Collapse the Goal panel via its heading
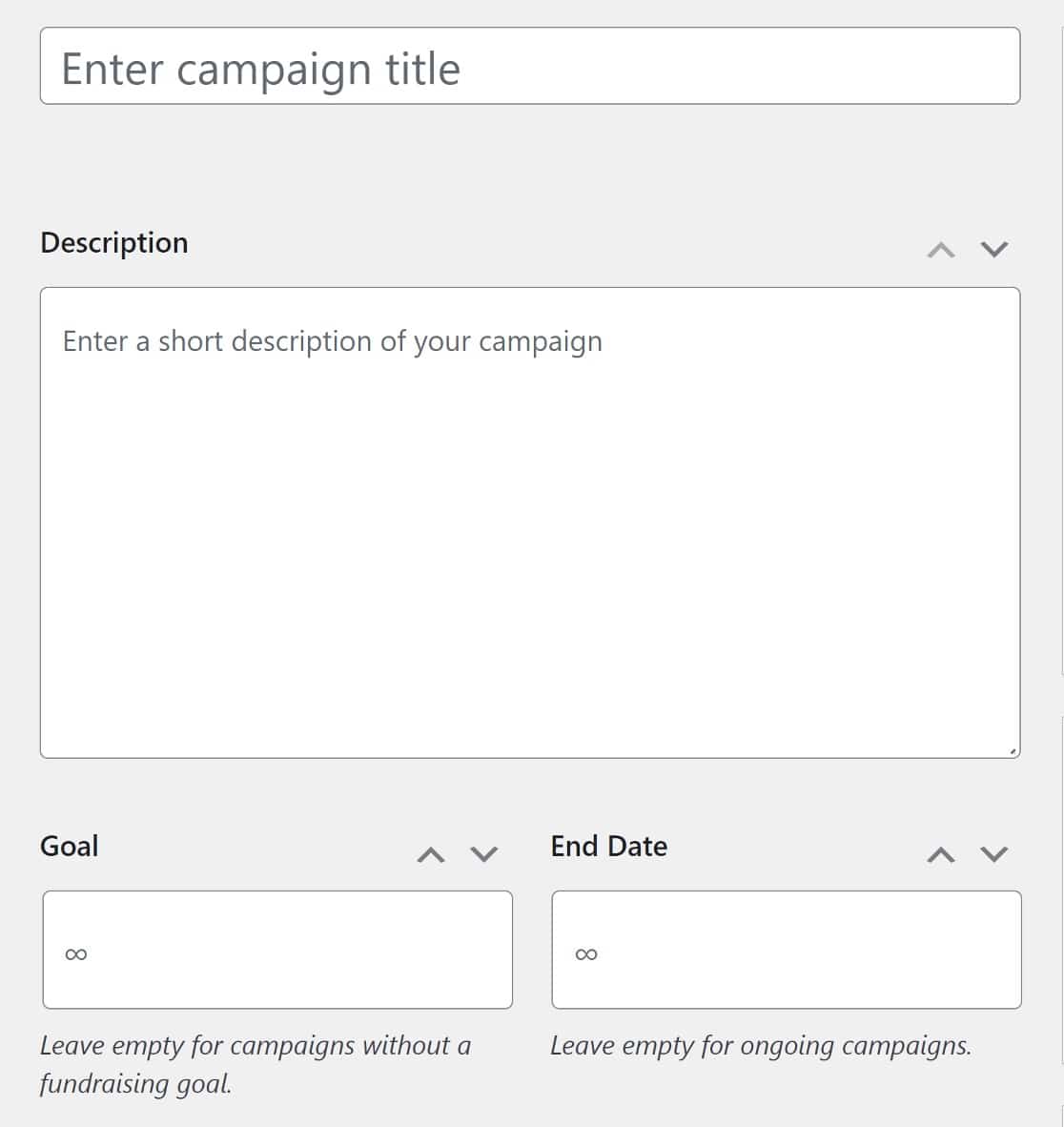Viewport: 1064px width, 1127px height. tap(70, 847)
